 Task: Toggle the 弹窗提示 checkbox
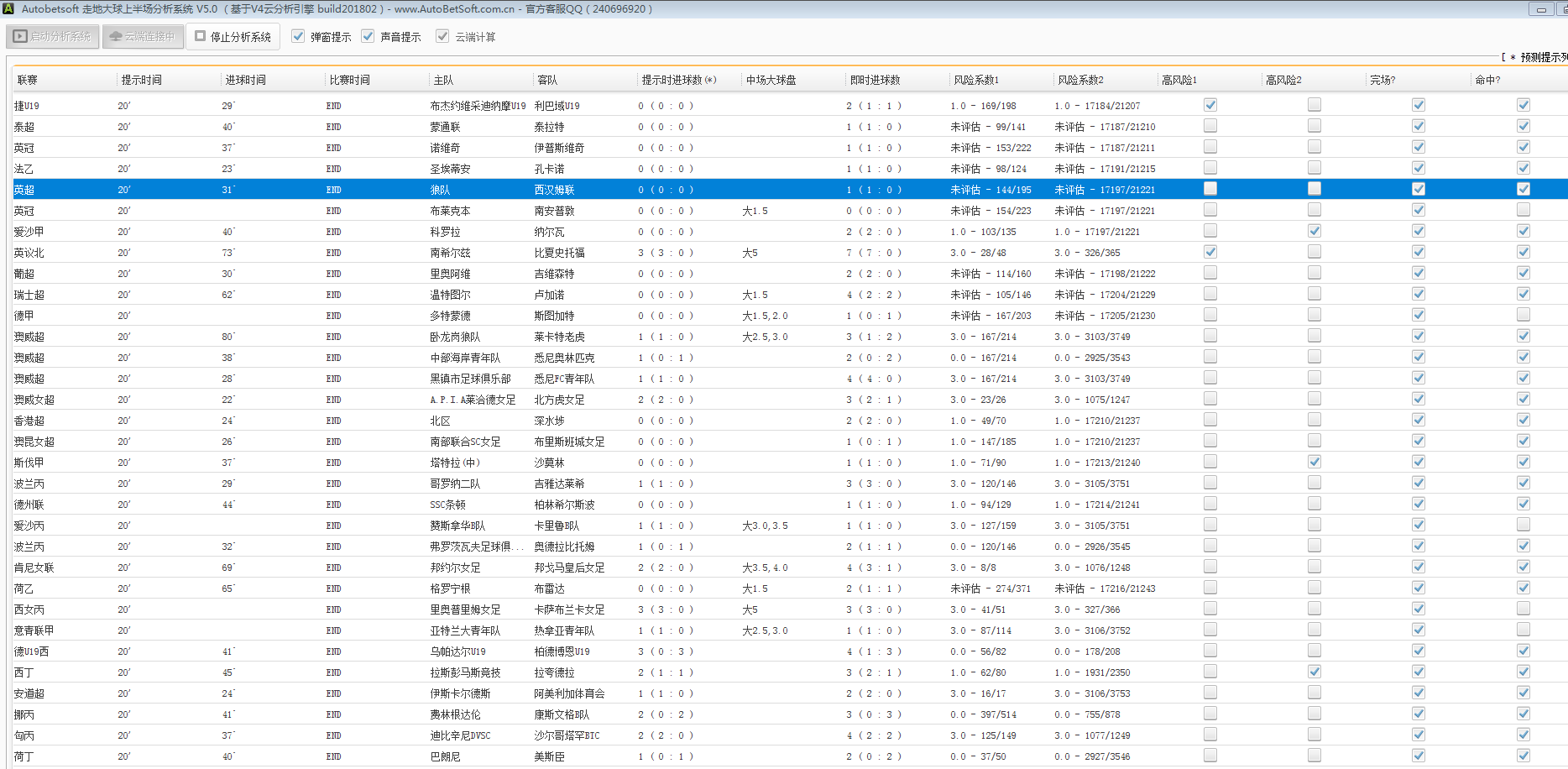click(298, 36)
